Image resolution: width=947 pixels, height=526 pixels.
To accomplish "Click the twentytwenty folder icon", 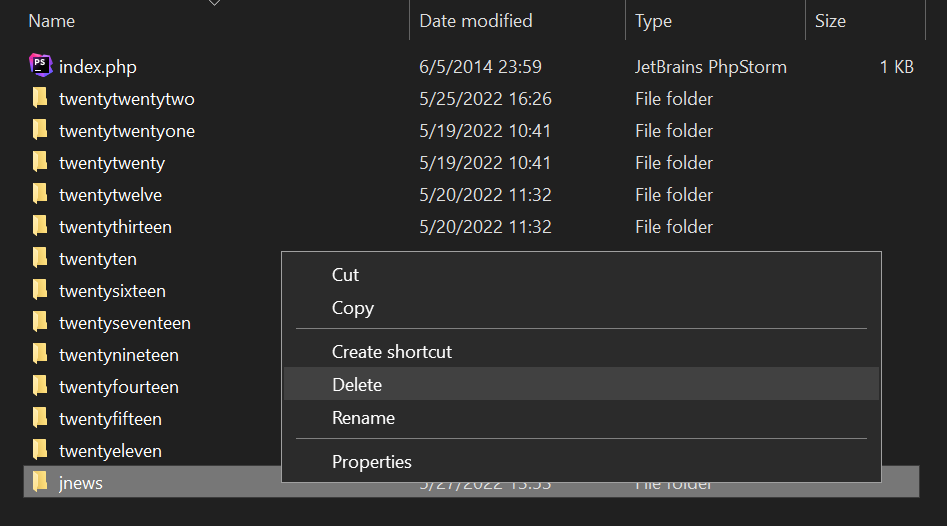I will pyautogui.click(x=40, y=162).
